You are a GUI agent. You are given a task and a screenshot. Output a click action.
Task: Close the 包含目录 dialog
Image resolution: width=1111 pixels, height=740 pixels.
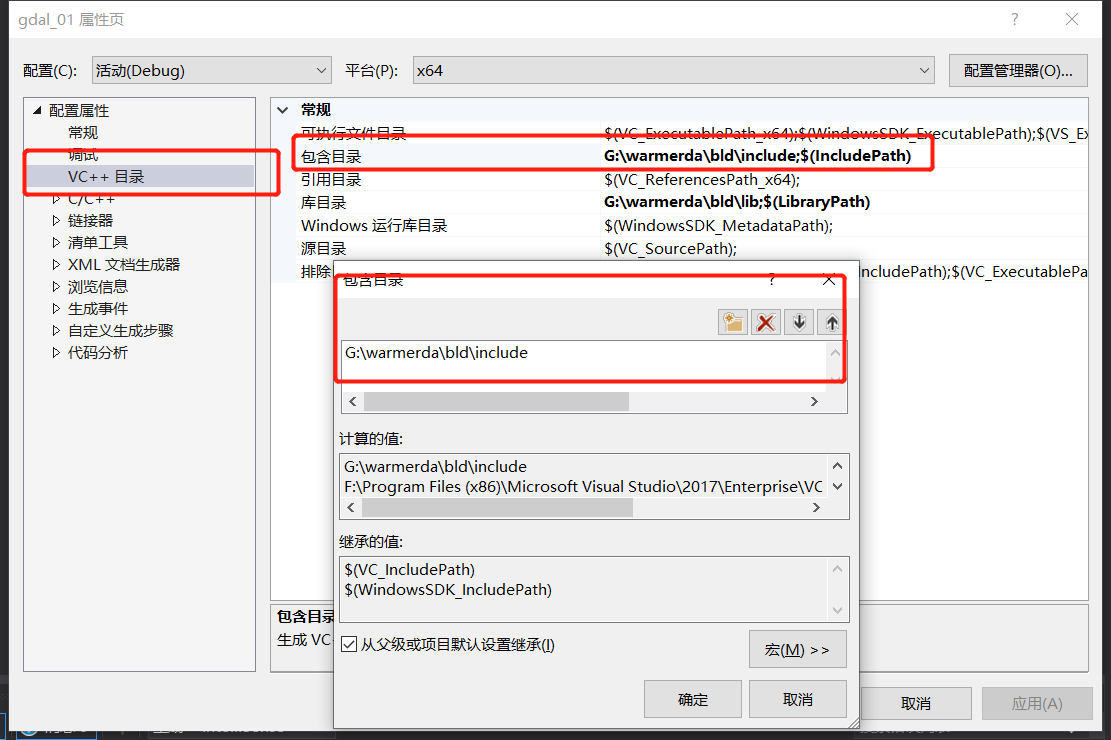pos(828,280)
